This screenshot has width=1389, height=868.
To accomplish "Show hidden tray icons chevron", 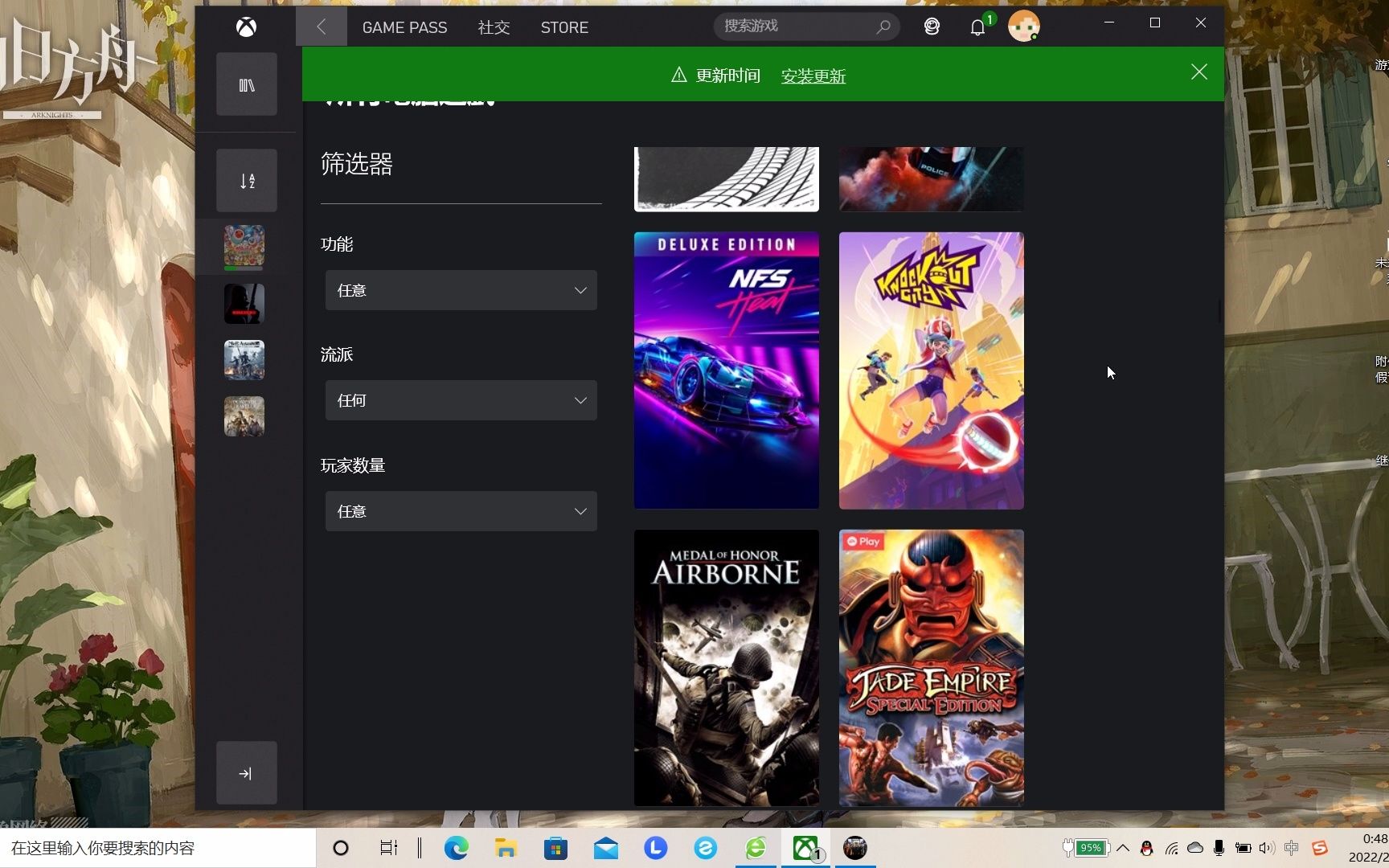I will [x=1123, y=848].
